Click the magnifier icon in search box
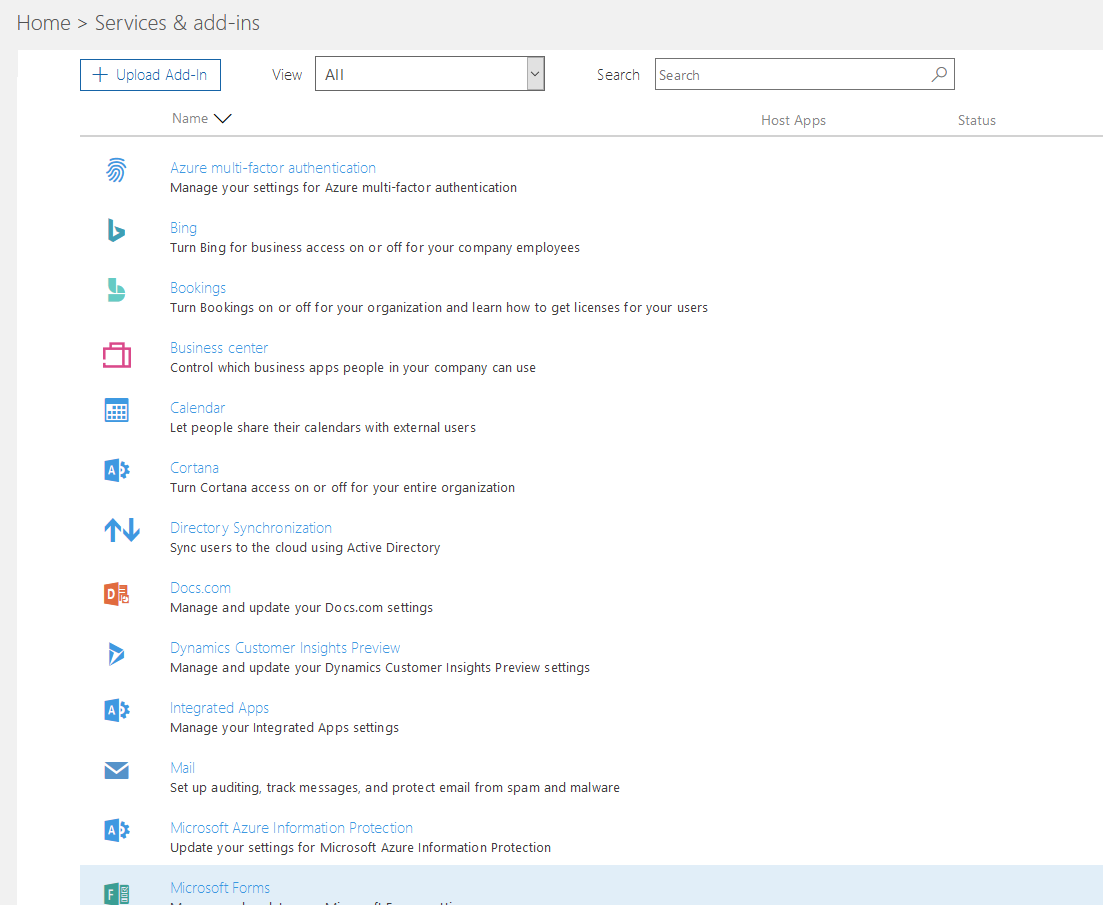This screenshot has width=1103, height=905. click(939, 75)
